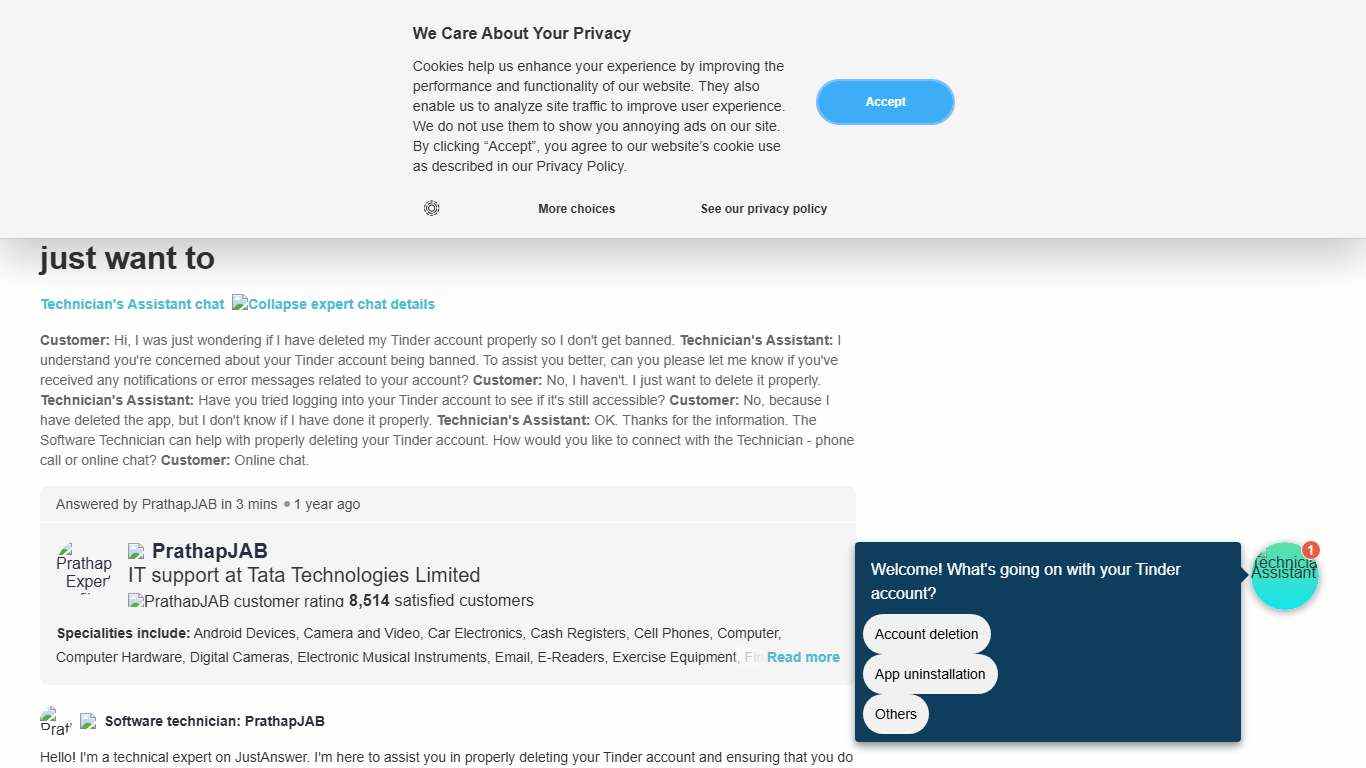This screenshot has width=1366, height=768.
Task: Click the badge icon beside PrathapJAB name
Action: 137,551
